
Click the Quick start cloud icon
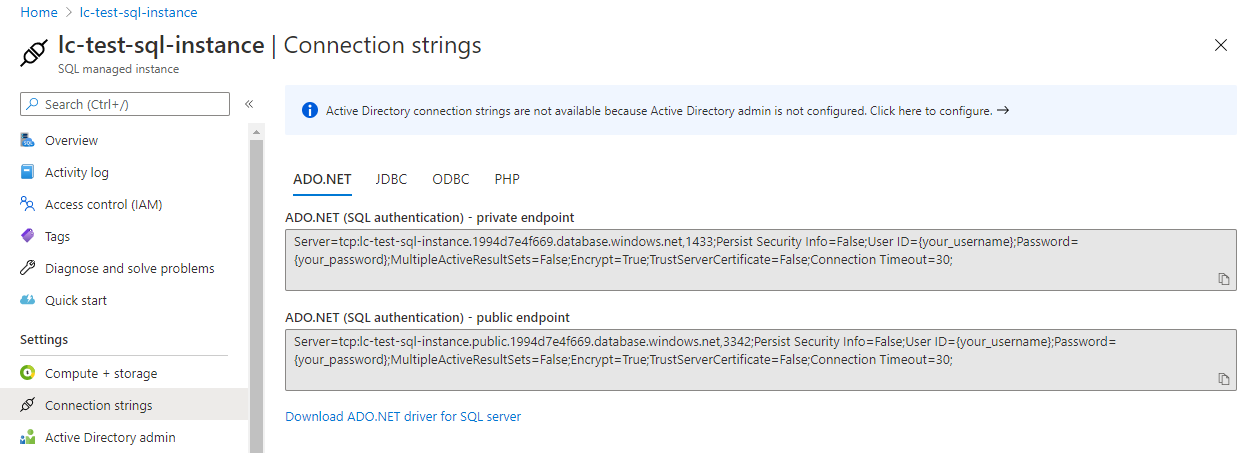tap(28, 300)
